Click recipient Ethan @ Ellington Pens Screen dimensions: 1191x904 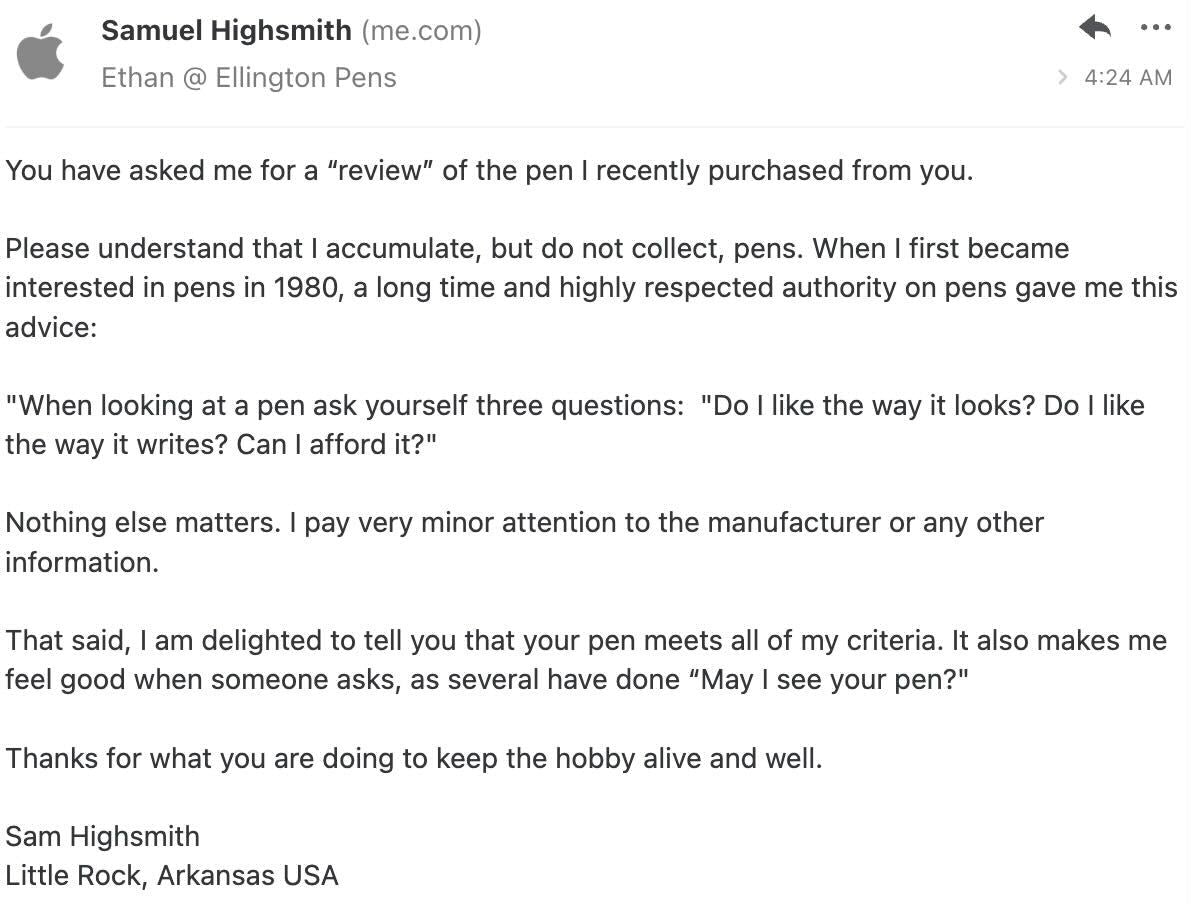pyautogui.click(x=248, y=77)
